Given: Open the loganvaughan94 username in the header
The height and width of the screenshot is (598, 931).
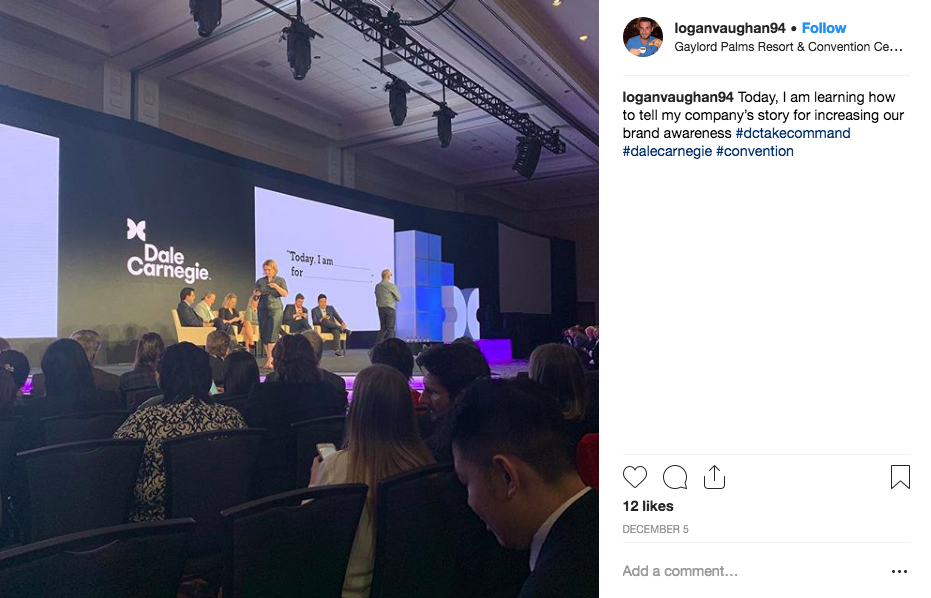Looking at the screenshot, I should (730, 28).
